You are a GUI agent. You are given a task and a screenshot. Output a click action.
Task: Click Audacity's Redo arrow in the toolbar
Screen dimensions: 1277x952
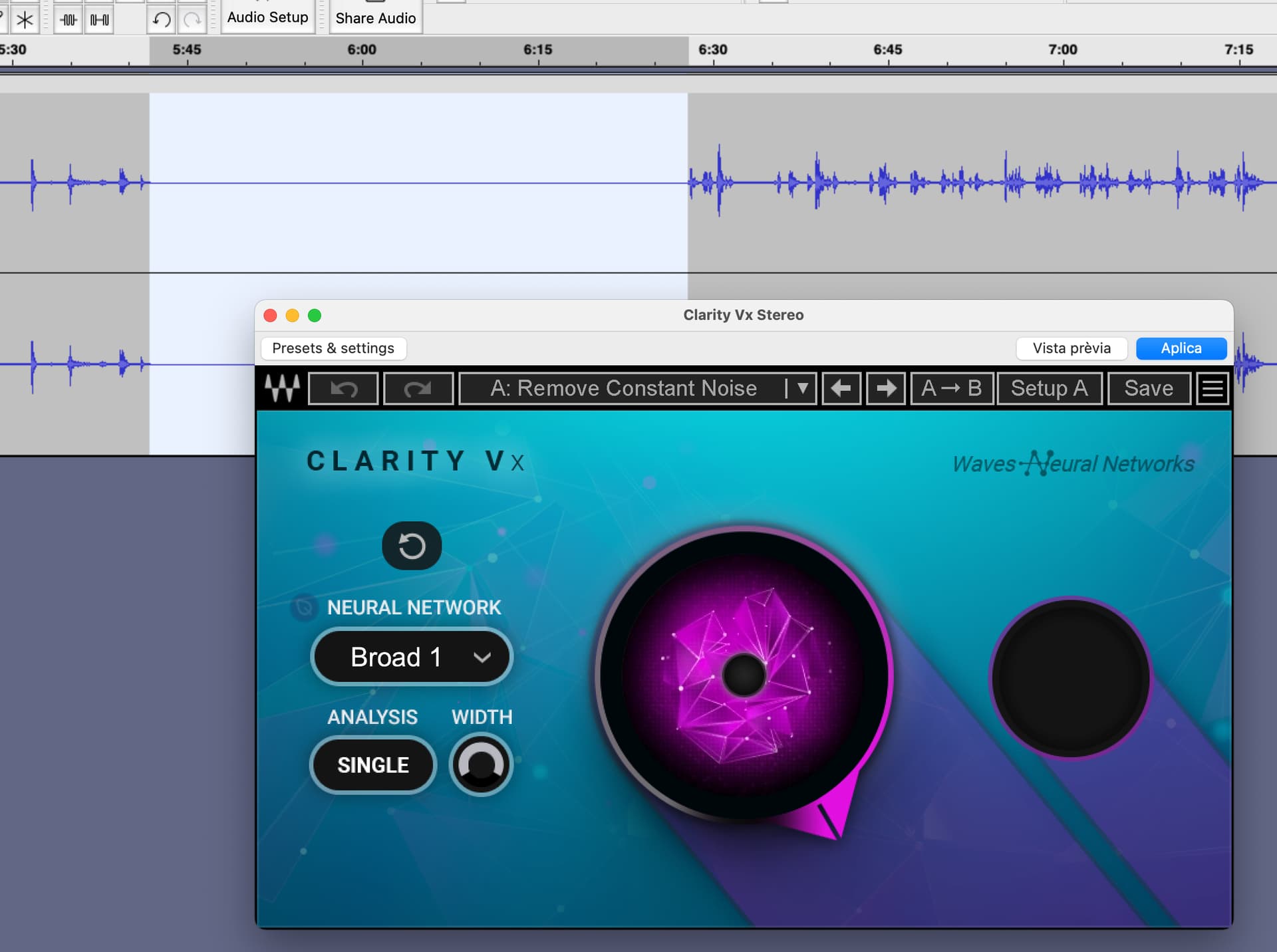(x=192, y=19)
